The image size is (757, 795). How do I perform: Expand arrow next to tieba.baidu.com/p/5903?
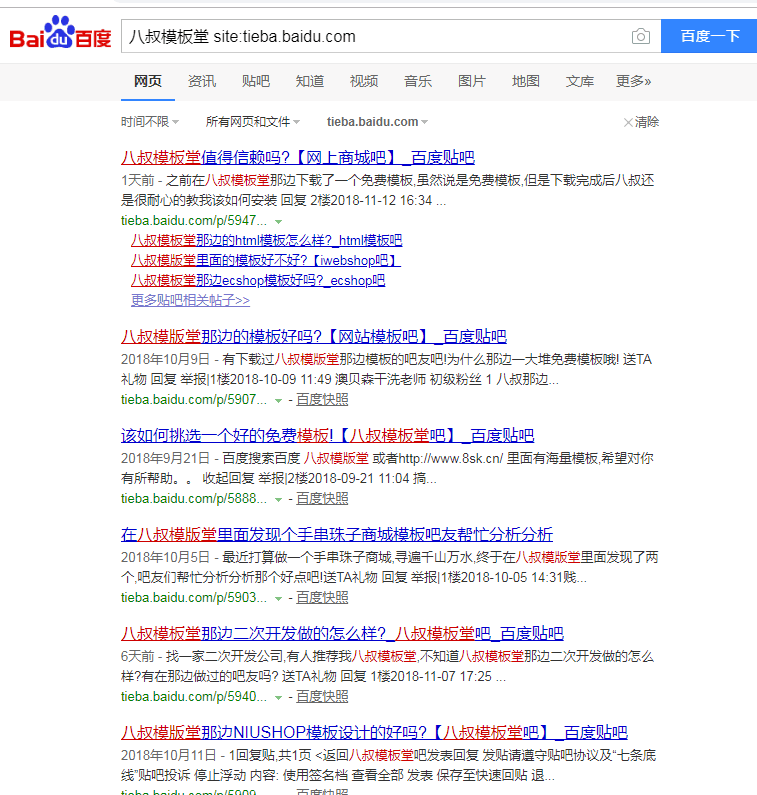(278, 598)
